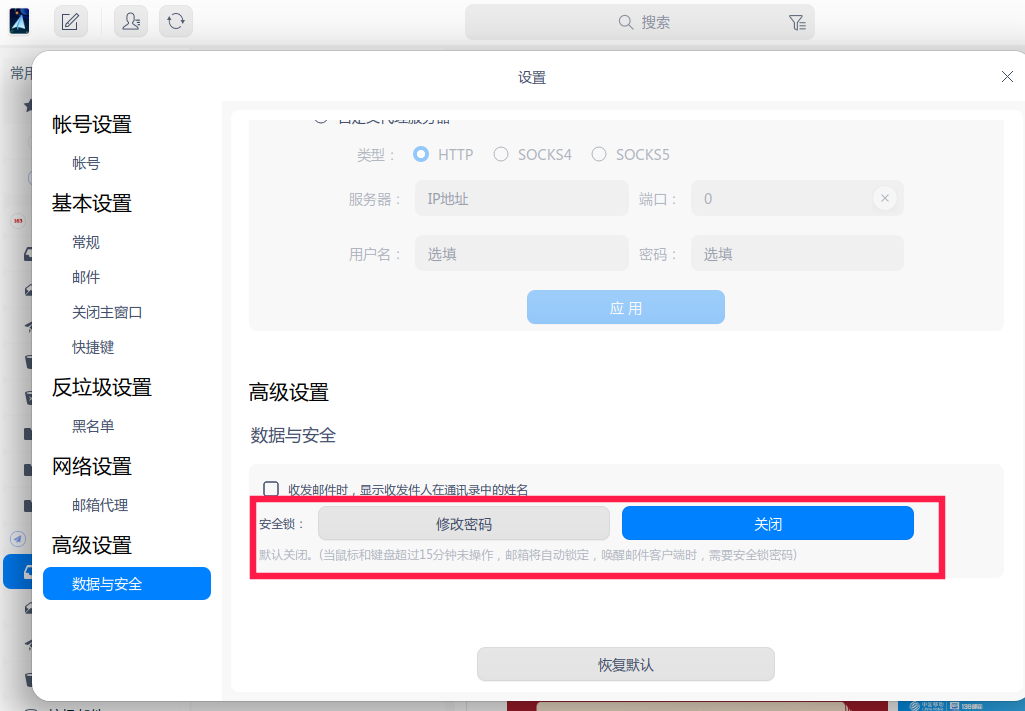Click the 网络设置 section heading

tap(92, 467)
